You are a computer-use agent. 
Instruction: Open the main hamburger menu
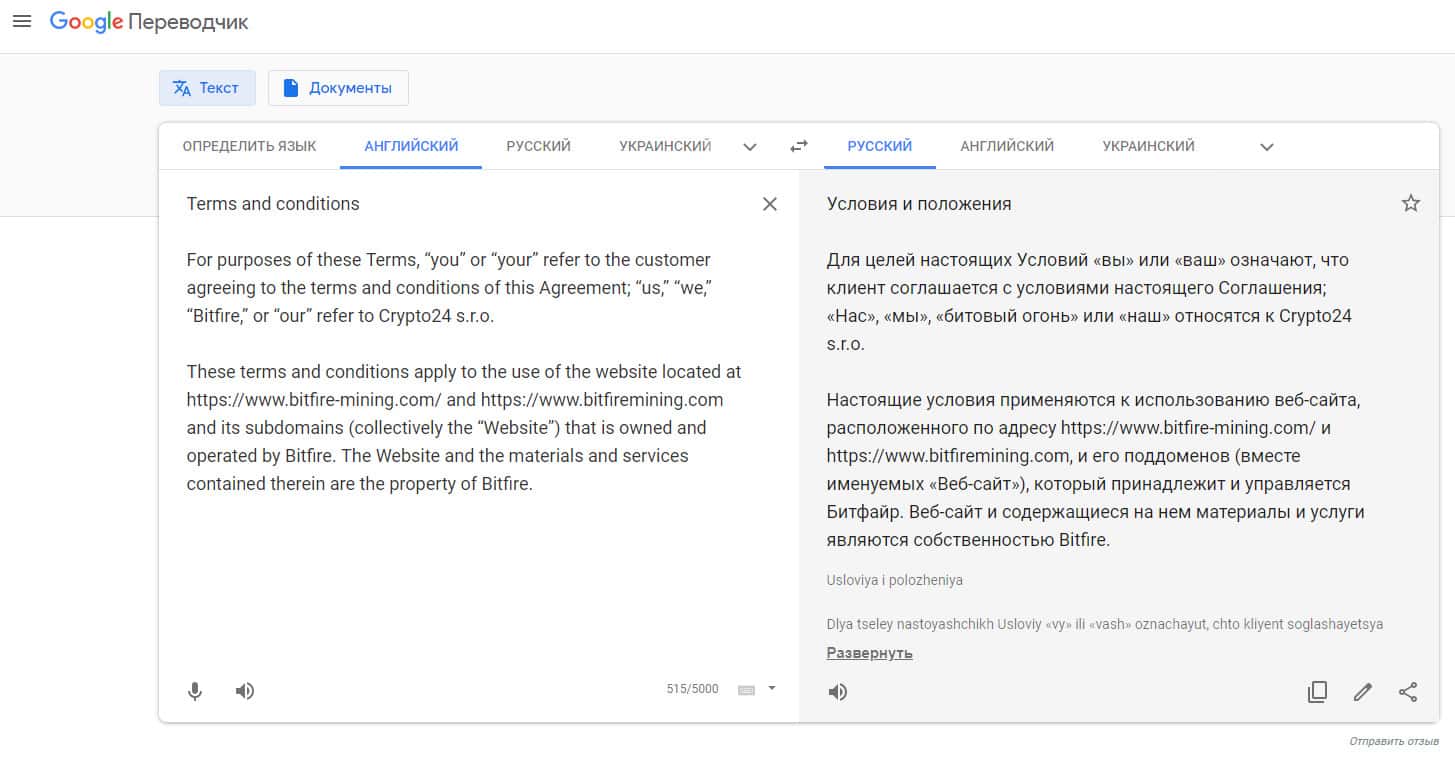pyautogui.click(x=21, y=21)
